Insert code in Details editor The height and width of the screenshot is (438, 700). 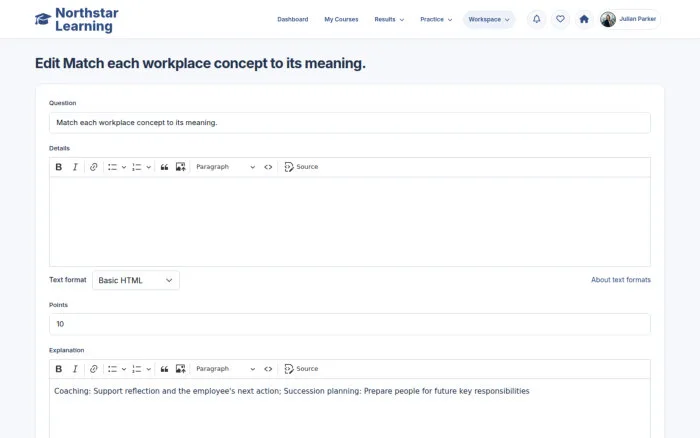268,167
